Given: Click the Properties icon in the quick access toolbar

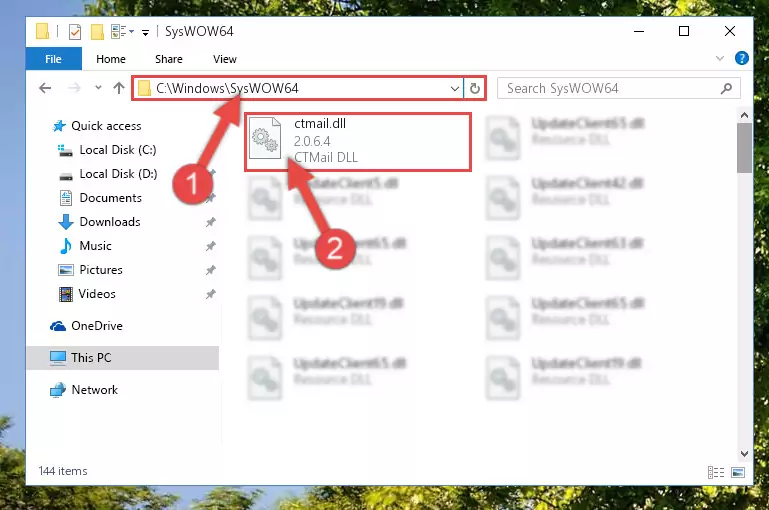Looking at the screenshot, I should coord(75,32).
